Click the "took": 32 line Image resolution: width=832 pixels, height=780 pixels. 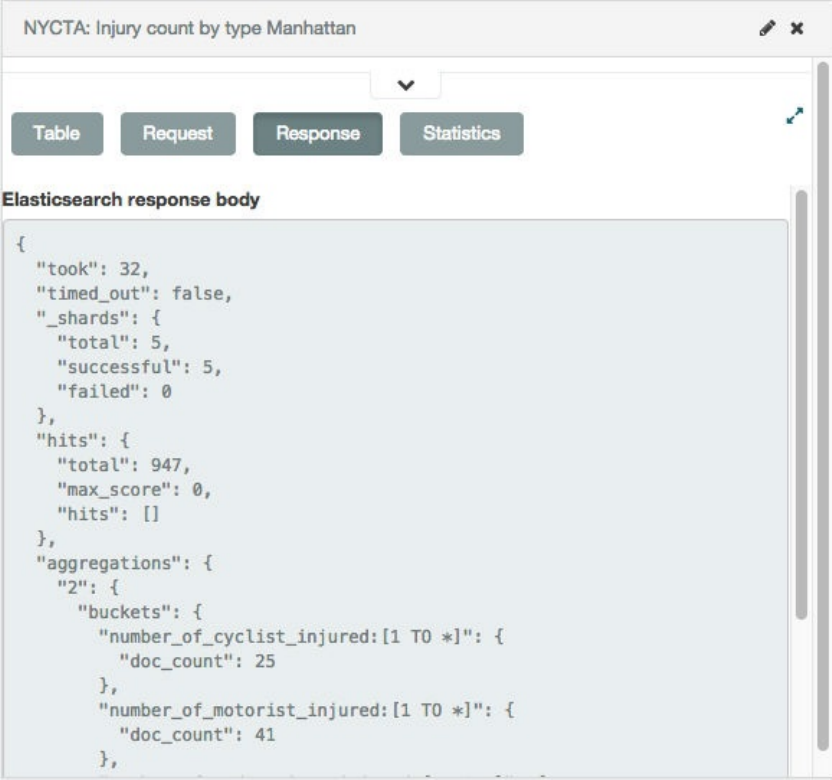(92, 269)
